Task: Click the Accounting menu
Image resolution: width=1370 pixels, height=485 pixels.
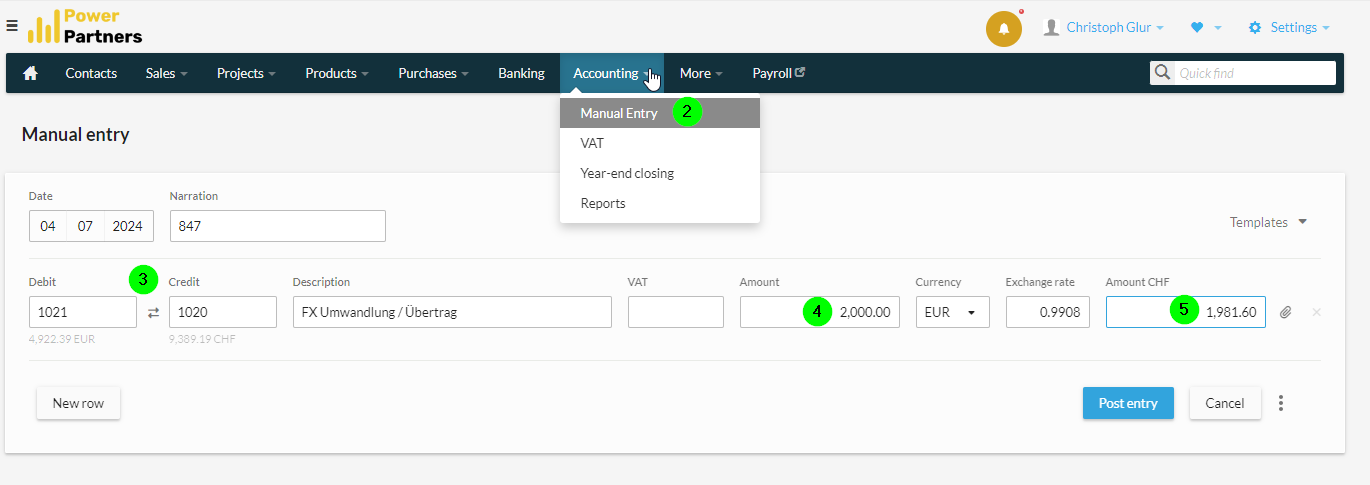Action: 611,73
